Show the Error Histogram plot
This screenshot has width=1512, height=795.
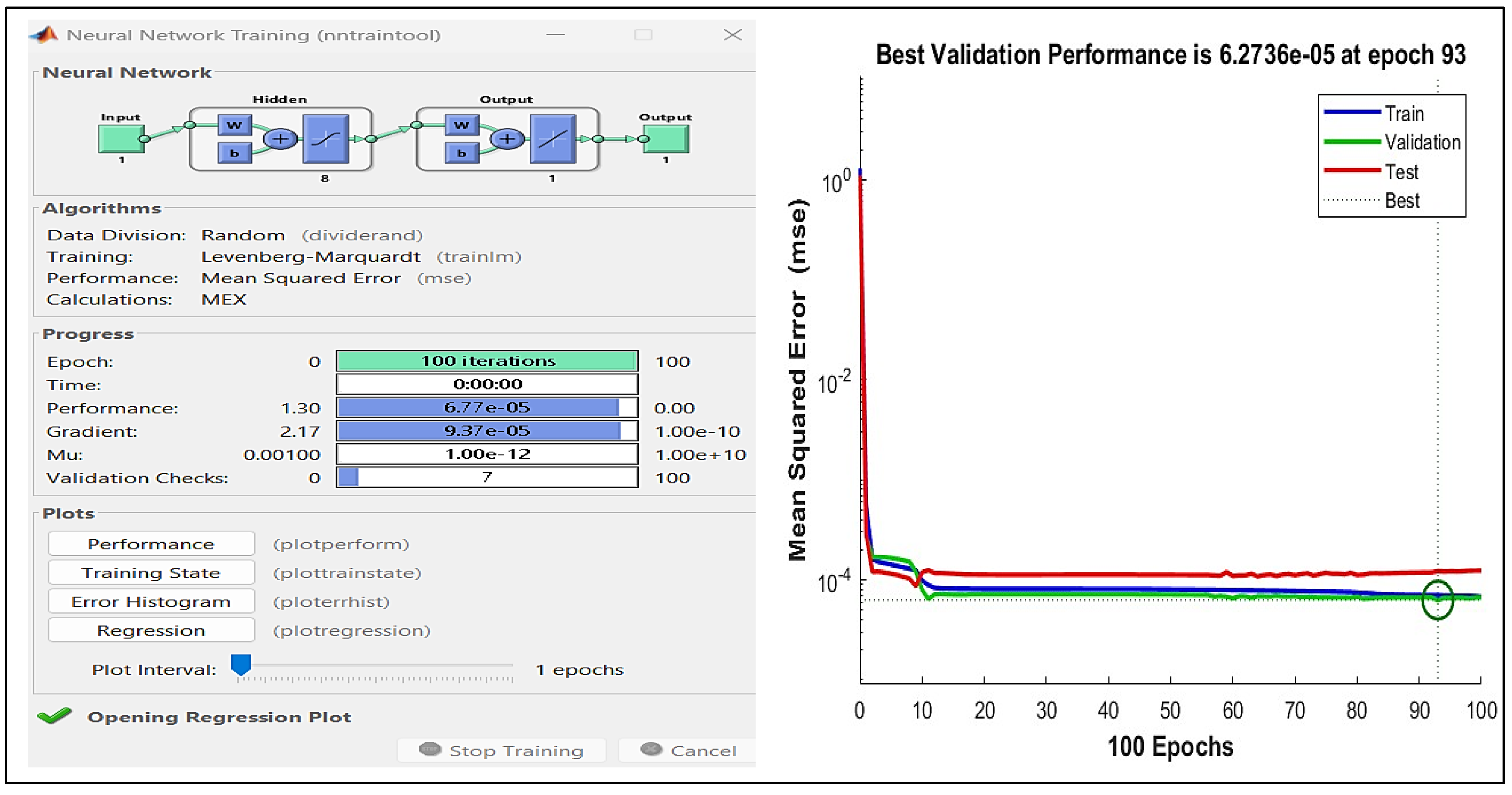[x=151, y=602]
